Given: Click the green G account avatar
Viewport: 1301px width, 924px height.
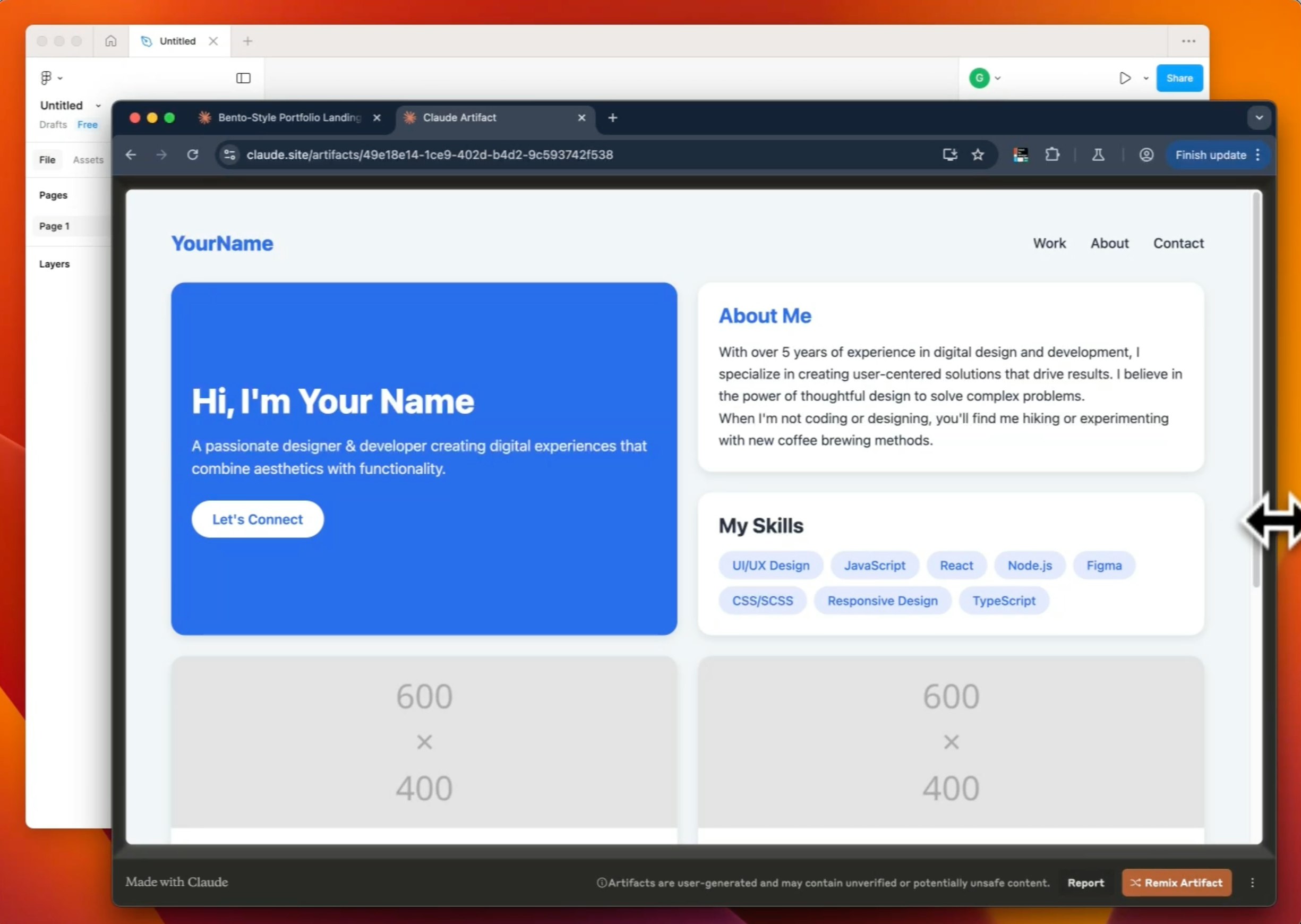Looking at the screenshot, I should point(980,78).
